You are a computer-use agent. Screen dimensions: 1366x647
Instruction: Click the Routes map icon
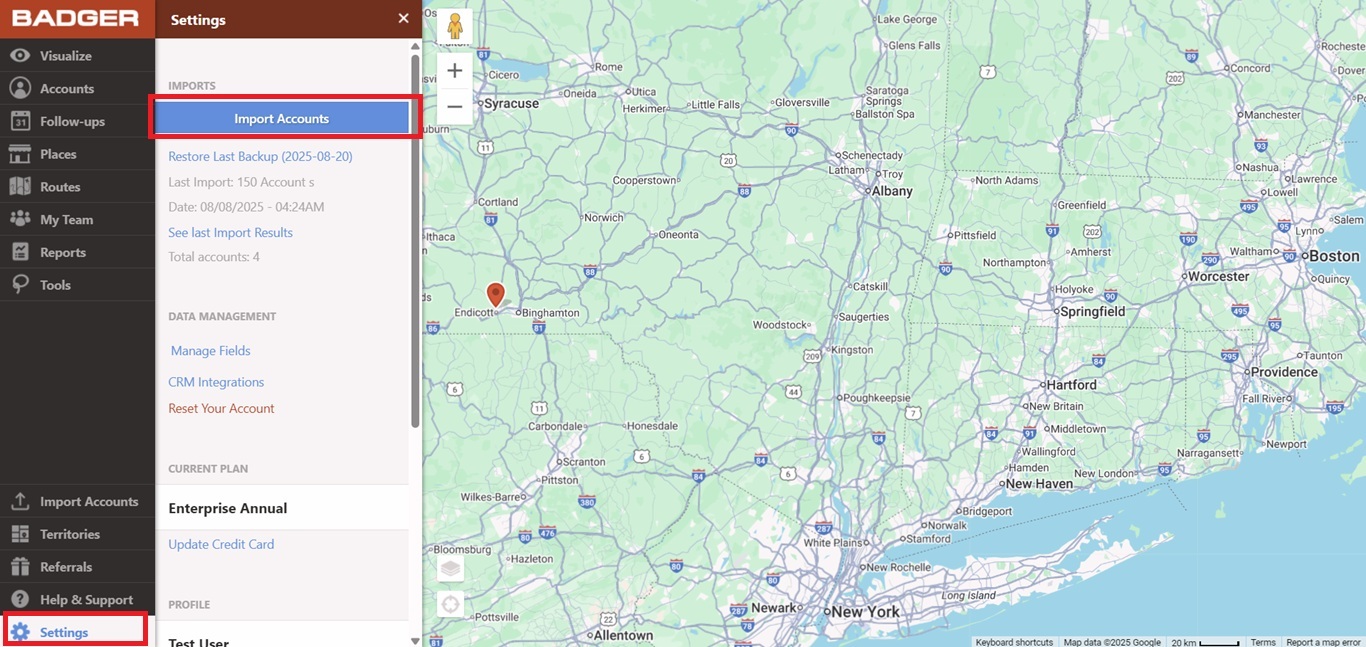pos(20,187)
